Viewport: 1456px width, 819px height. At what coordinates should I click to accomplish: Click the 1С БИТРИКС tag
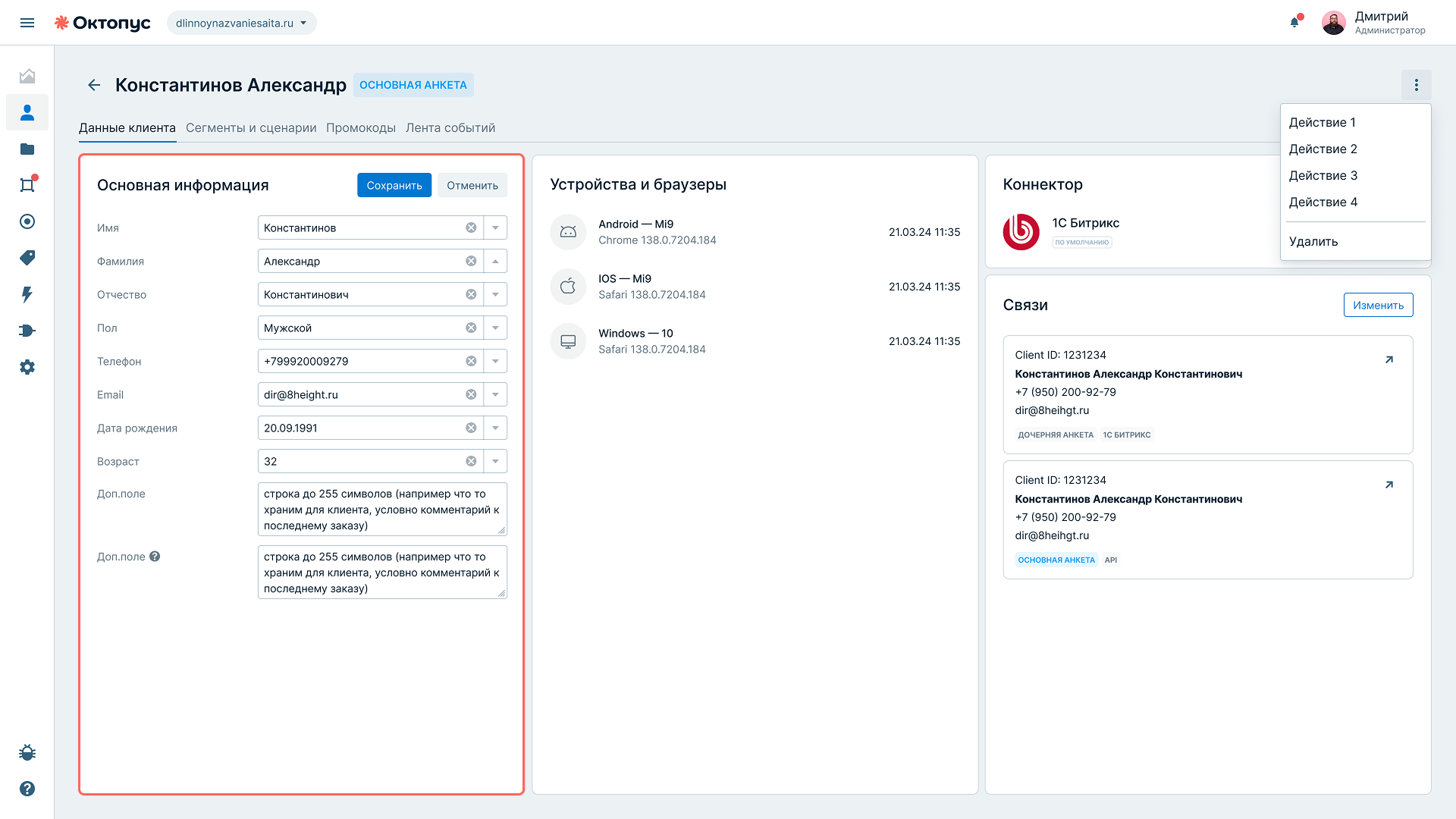(x=1127, y=435)
